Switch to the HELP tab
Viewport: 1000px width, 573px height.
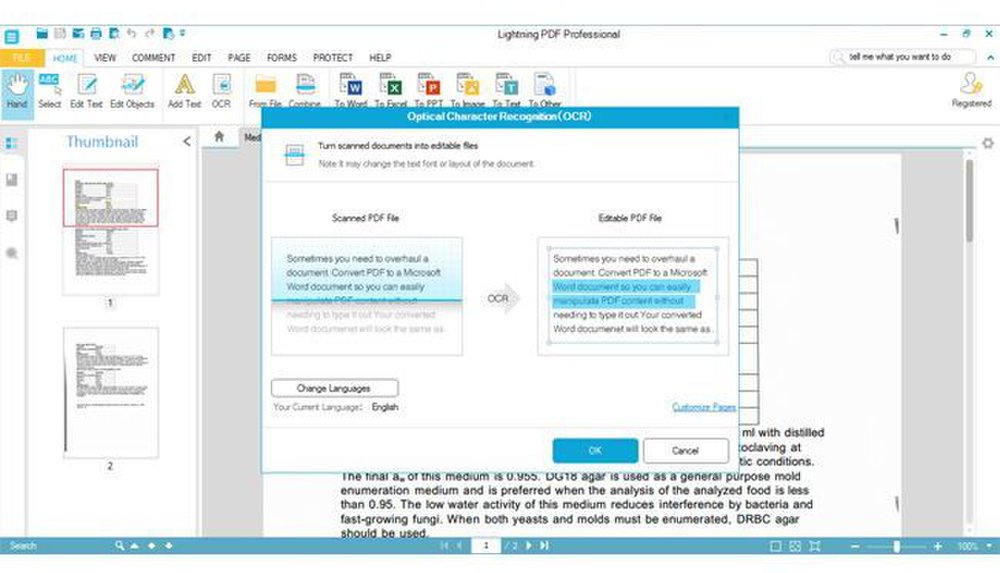(380, 57)
